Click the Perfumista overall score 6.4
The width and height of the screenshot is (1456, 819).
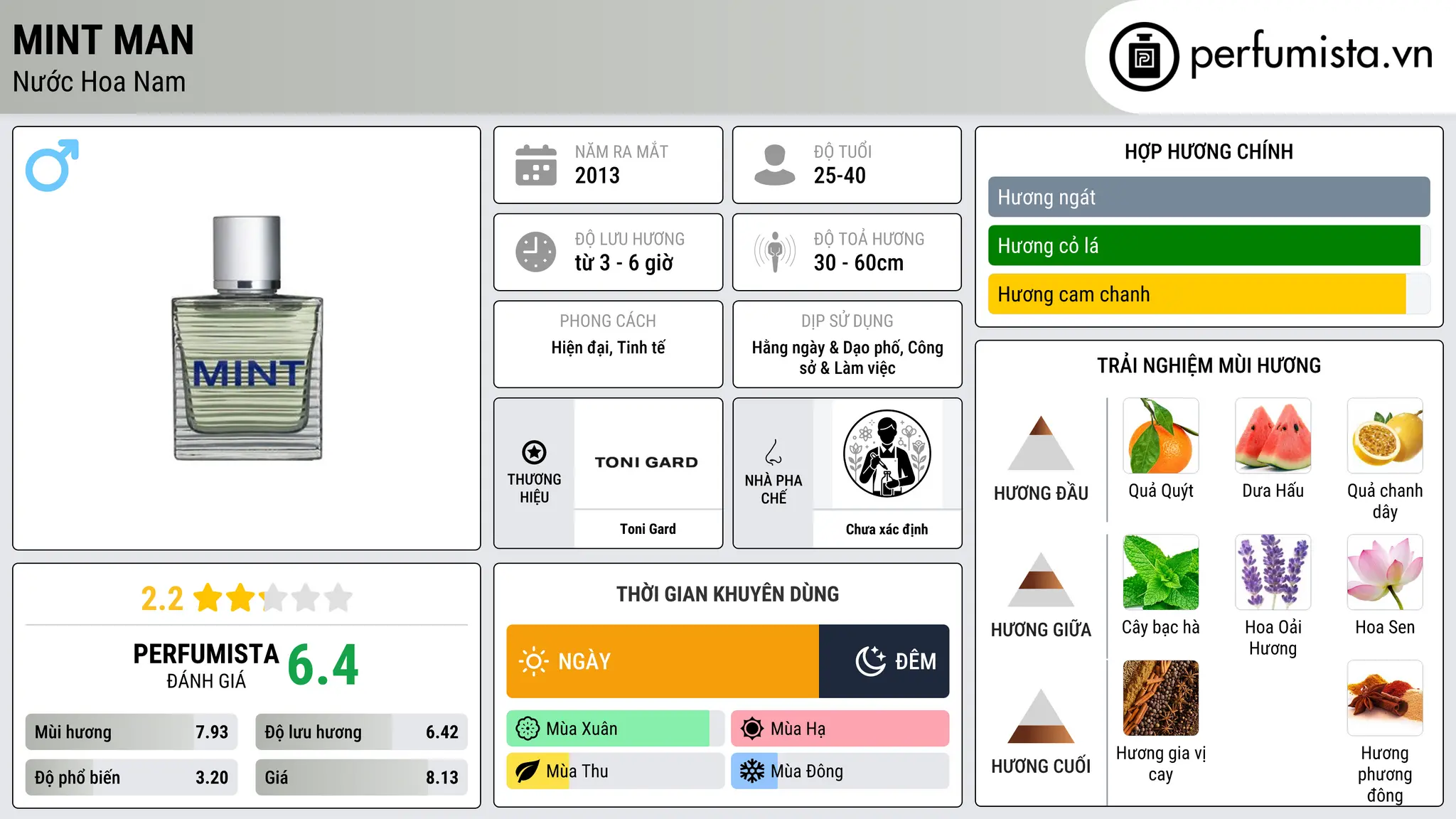(323, 665)
